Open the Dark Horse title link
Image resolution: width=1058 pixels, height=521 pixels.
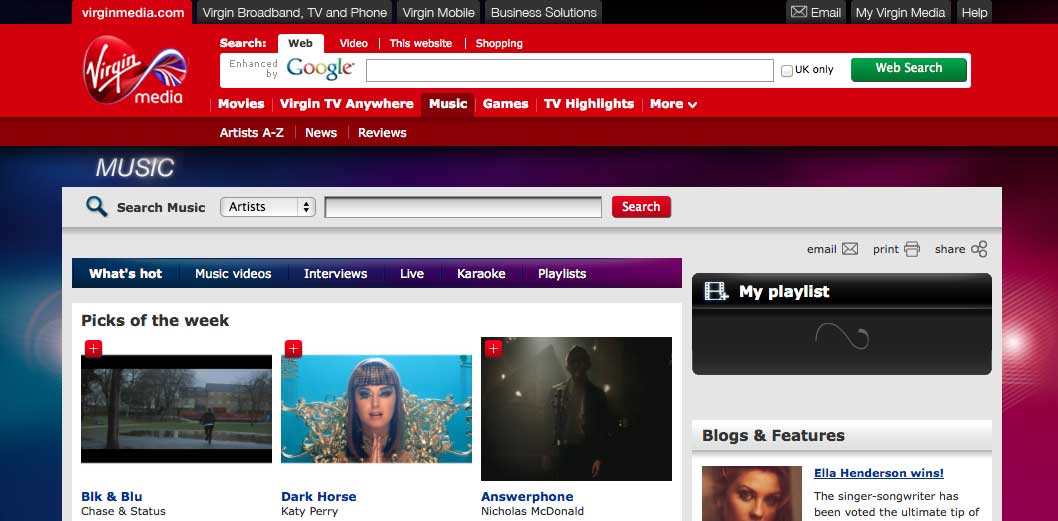click(318, 497)
